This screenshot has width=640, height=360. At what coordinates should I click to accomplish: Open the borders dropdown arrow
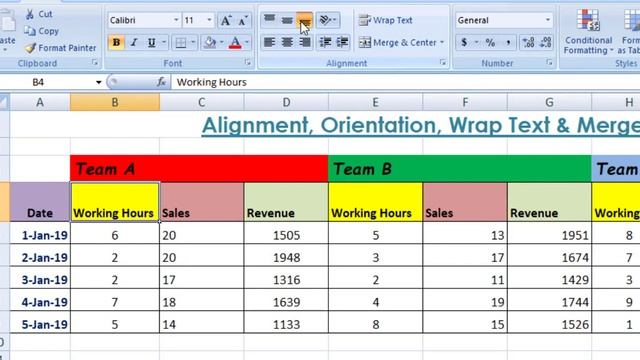point(193,42)
